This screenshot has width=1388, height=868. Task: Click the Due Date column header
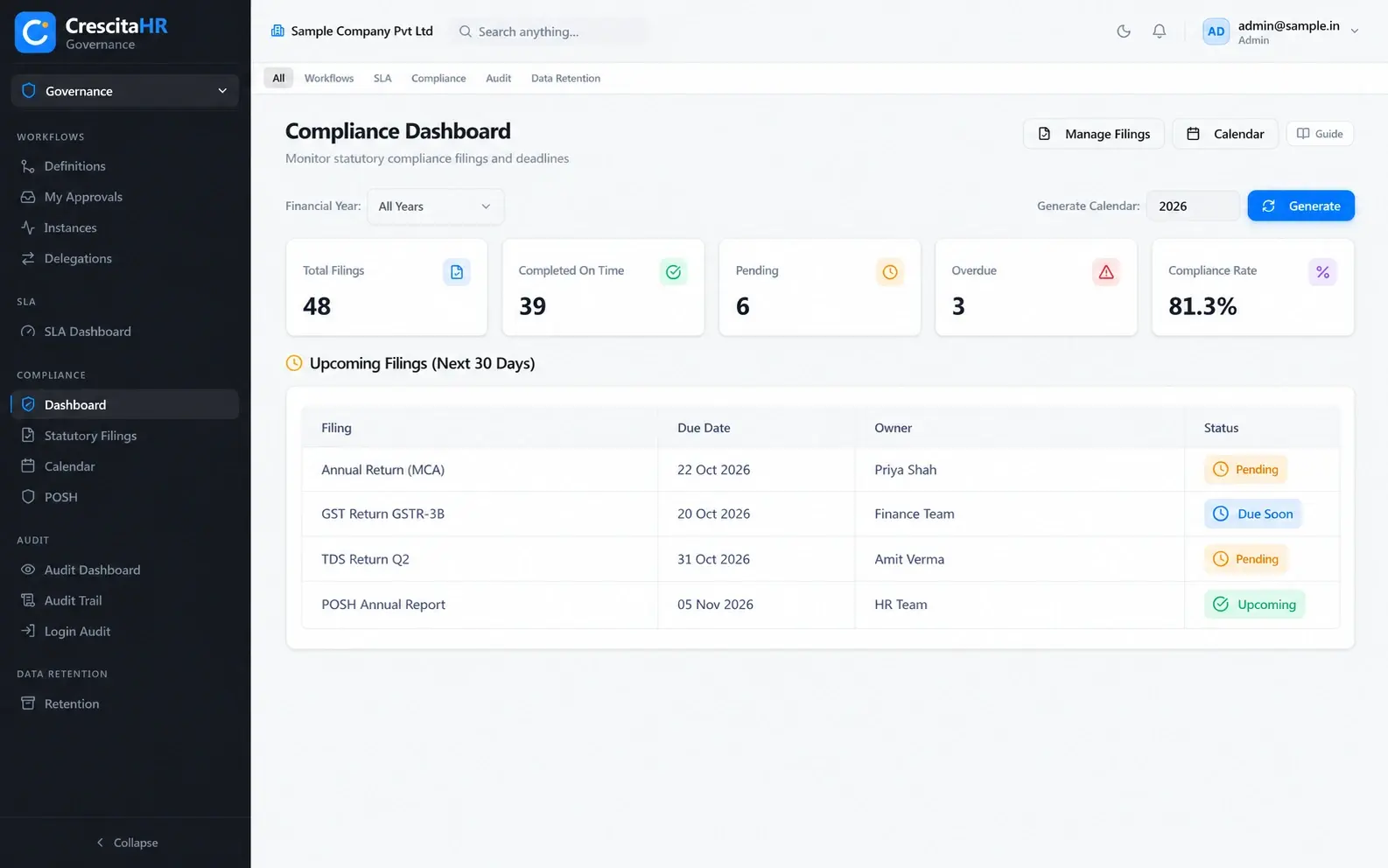tap(704, 428)
